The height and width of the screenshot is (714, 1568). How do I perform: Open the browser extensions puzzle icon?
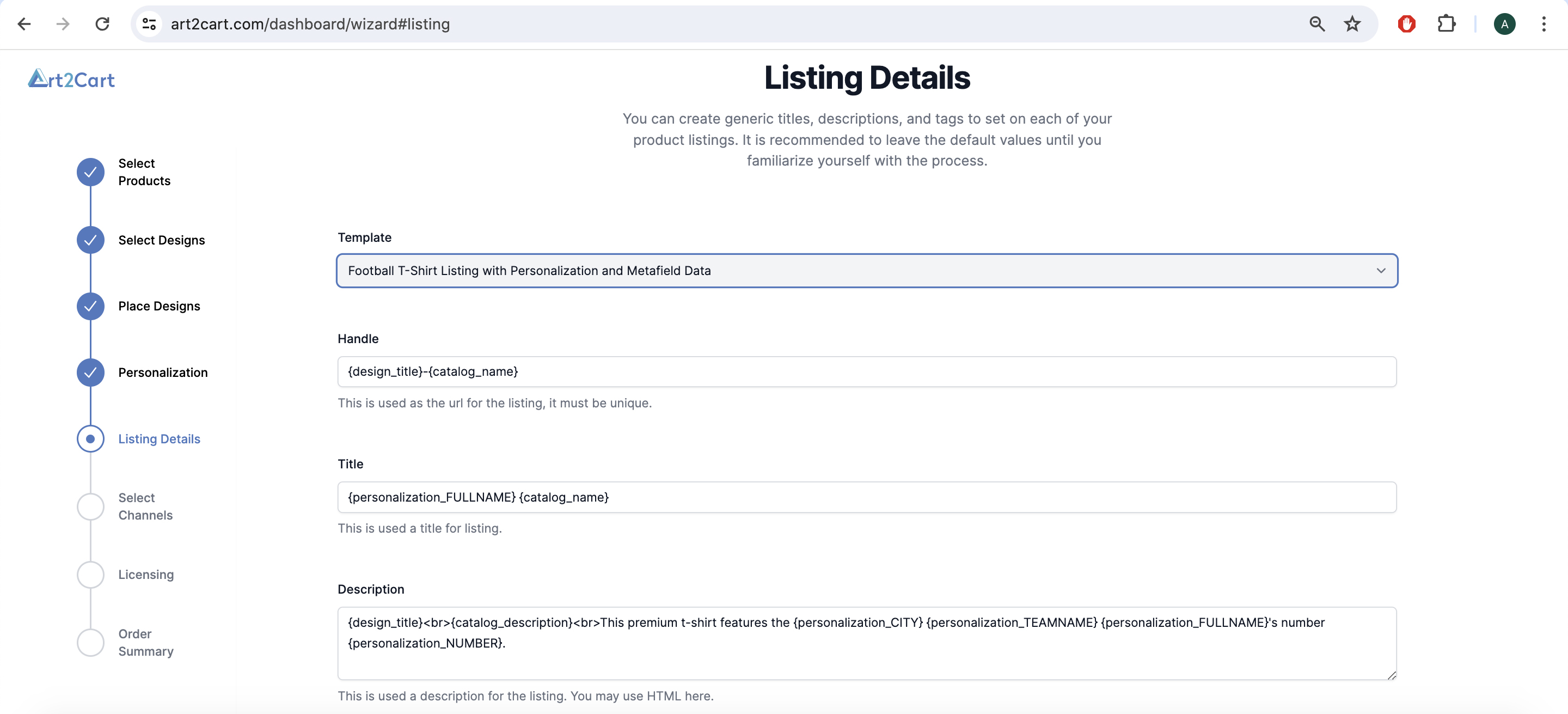pyautogui.click(x=1445, y=24)
